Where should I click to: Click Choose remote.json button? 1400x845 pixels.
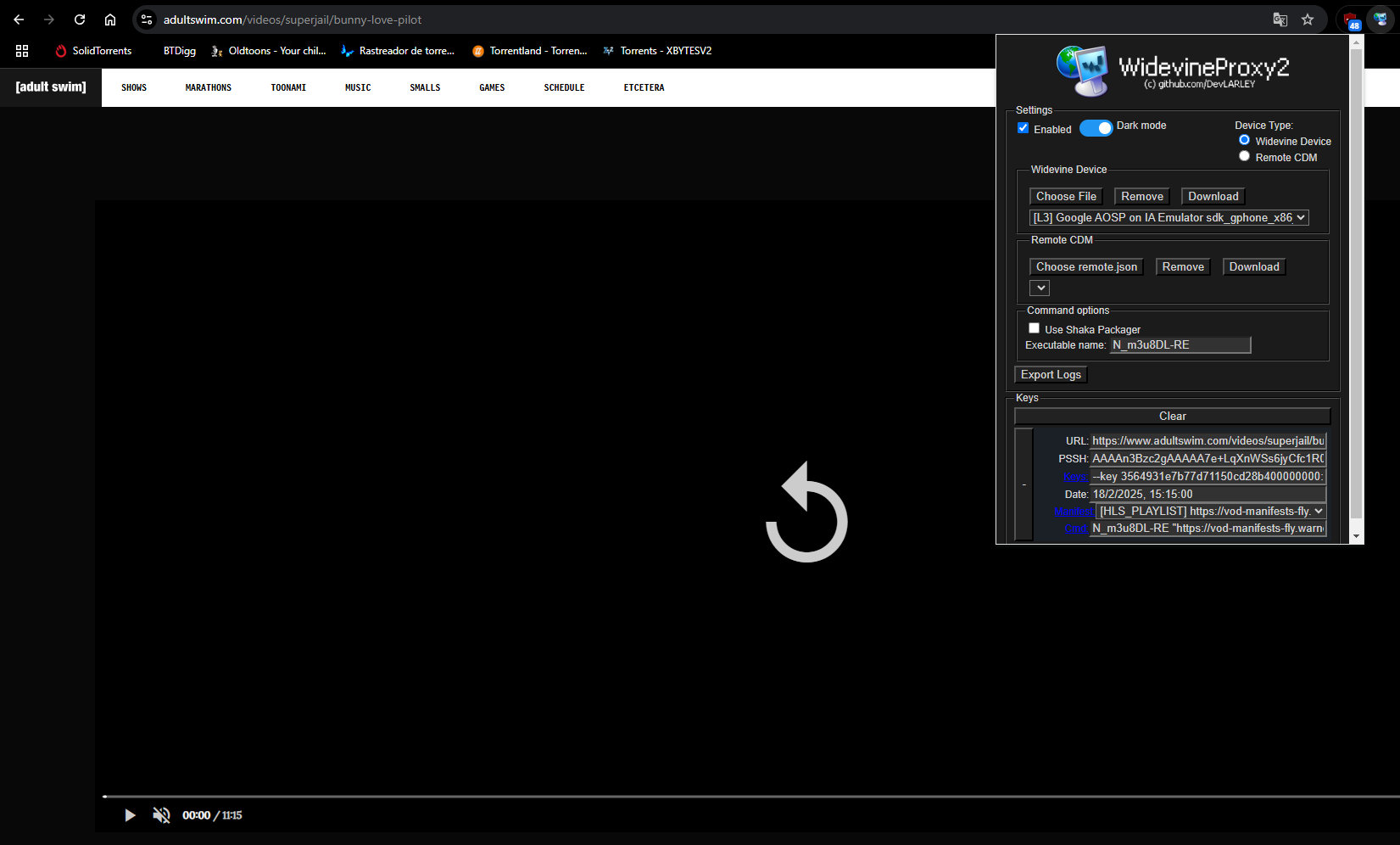tap(1086, 267)
